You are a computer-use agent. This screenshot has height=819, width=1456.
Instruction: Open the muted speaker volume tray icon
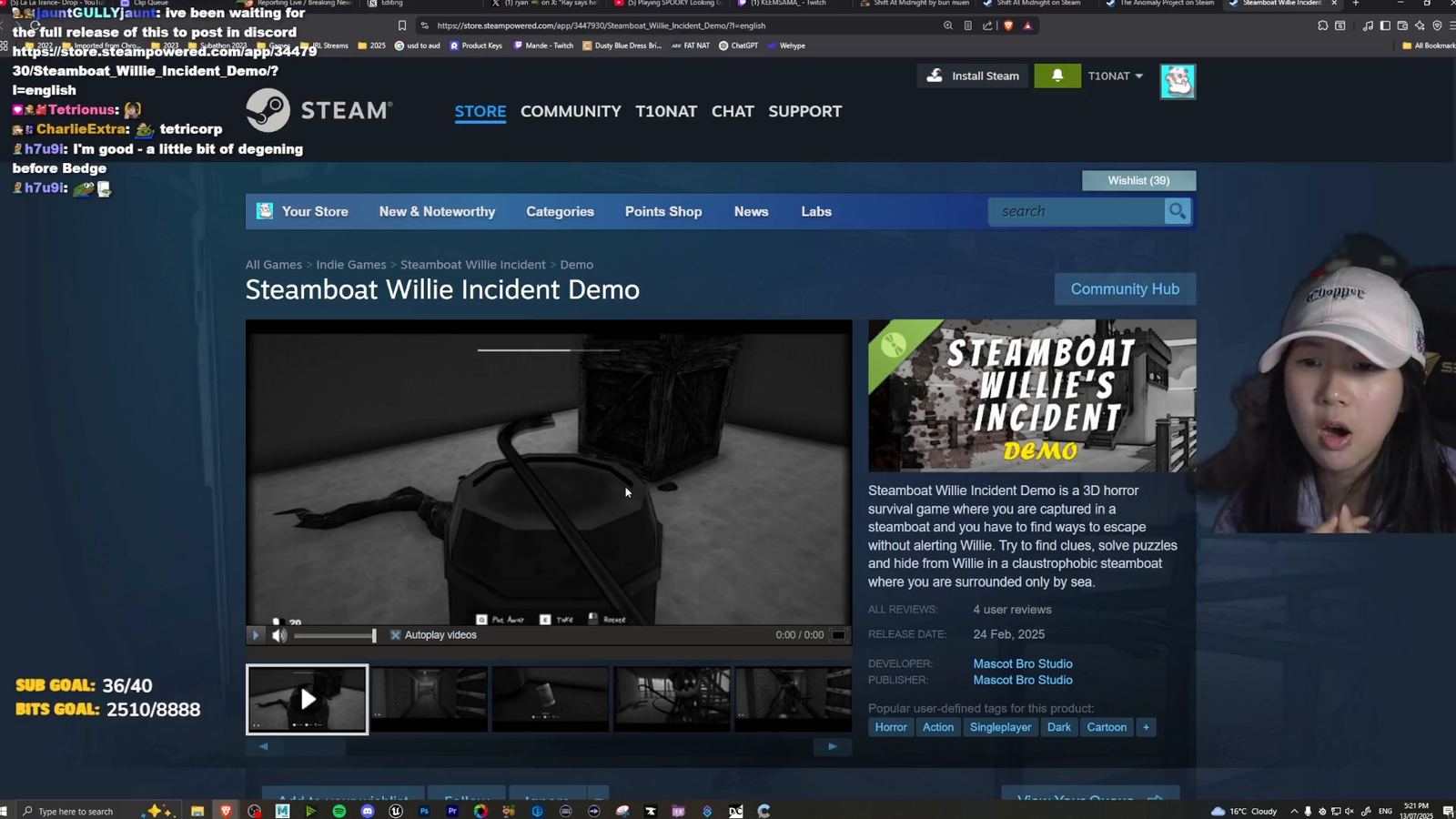(1350, 811)
